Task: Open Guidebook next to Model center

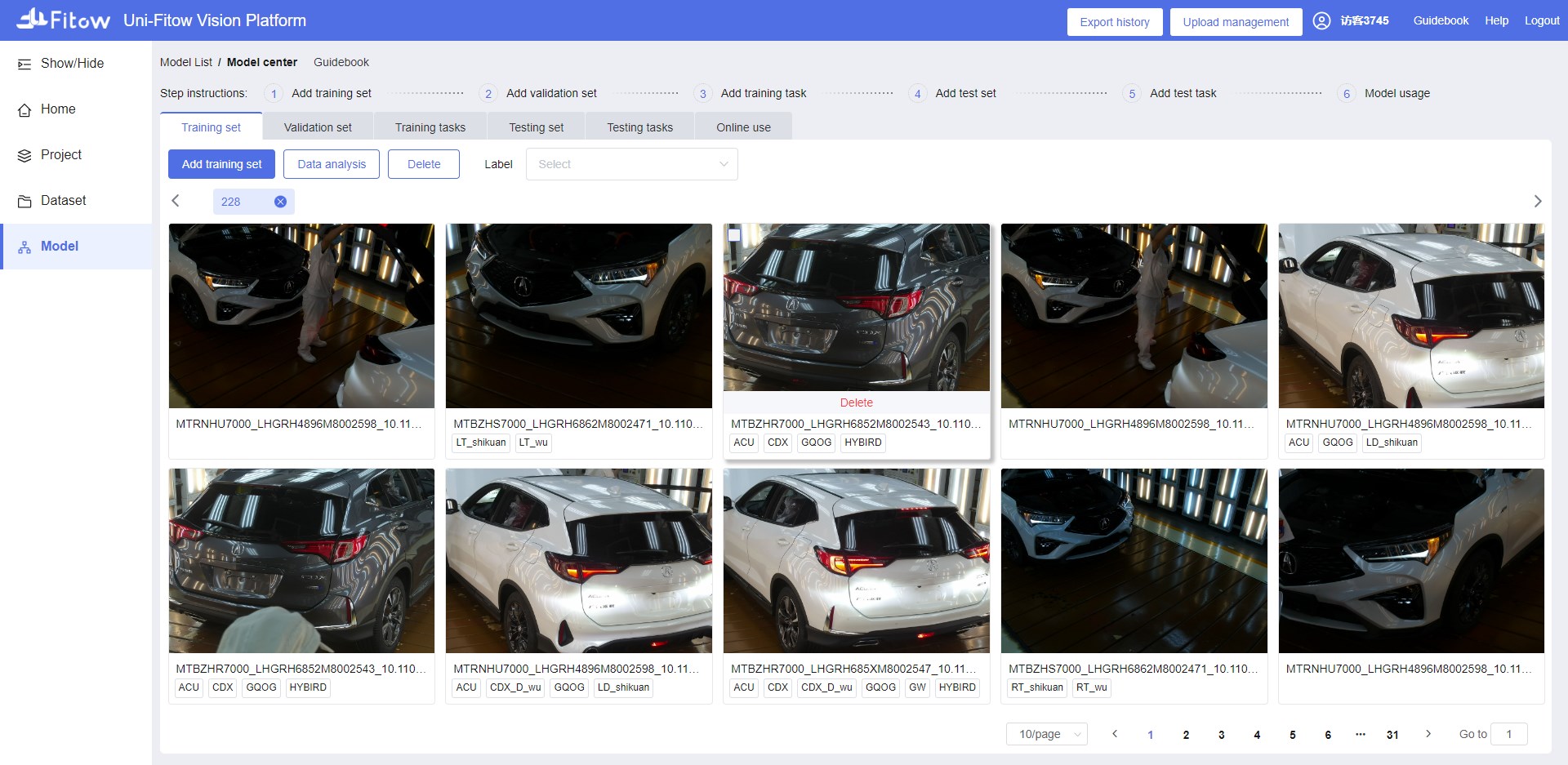Action: [x=341, y=62]
